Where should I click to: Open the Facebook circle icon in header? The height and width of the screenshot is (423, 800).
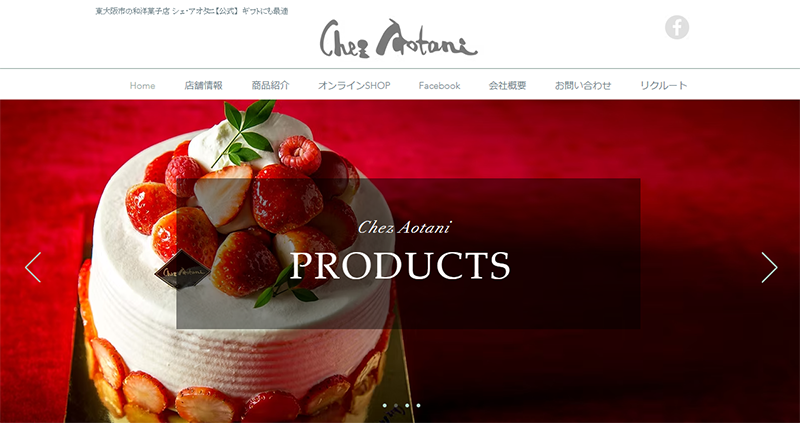click(x=677, y=27)
